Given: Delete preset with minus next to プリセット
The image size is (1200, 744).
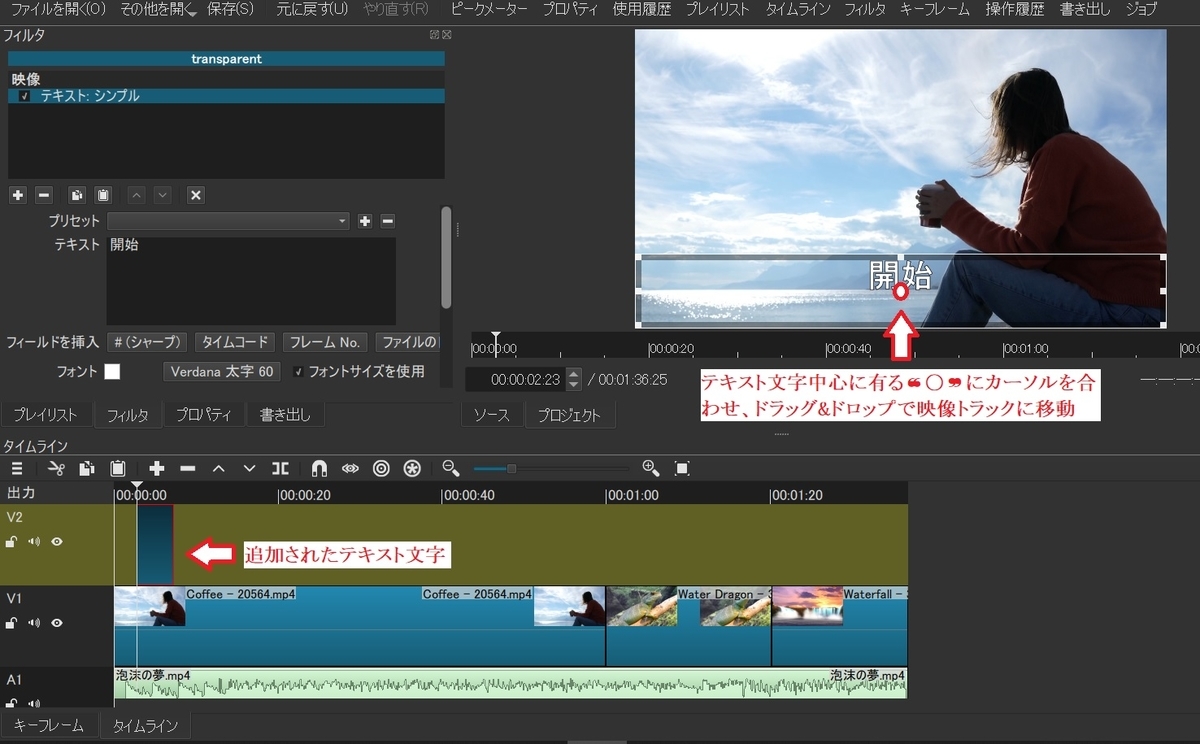Looking at the screenshot, I should (x=388, y=221).
